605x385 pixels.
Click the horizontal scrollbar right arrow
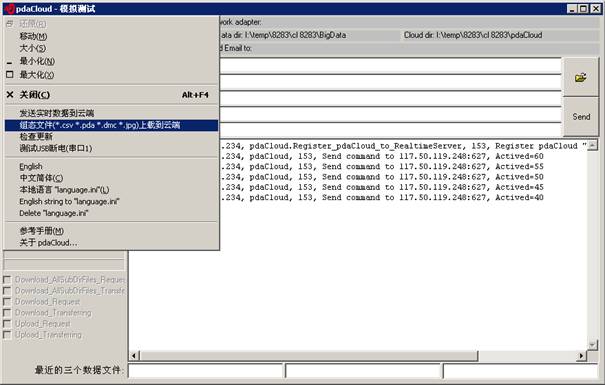point(581,356)
